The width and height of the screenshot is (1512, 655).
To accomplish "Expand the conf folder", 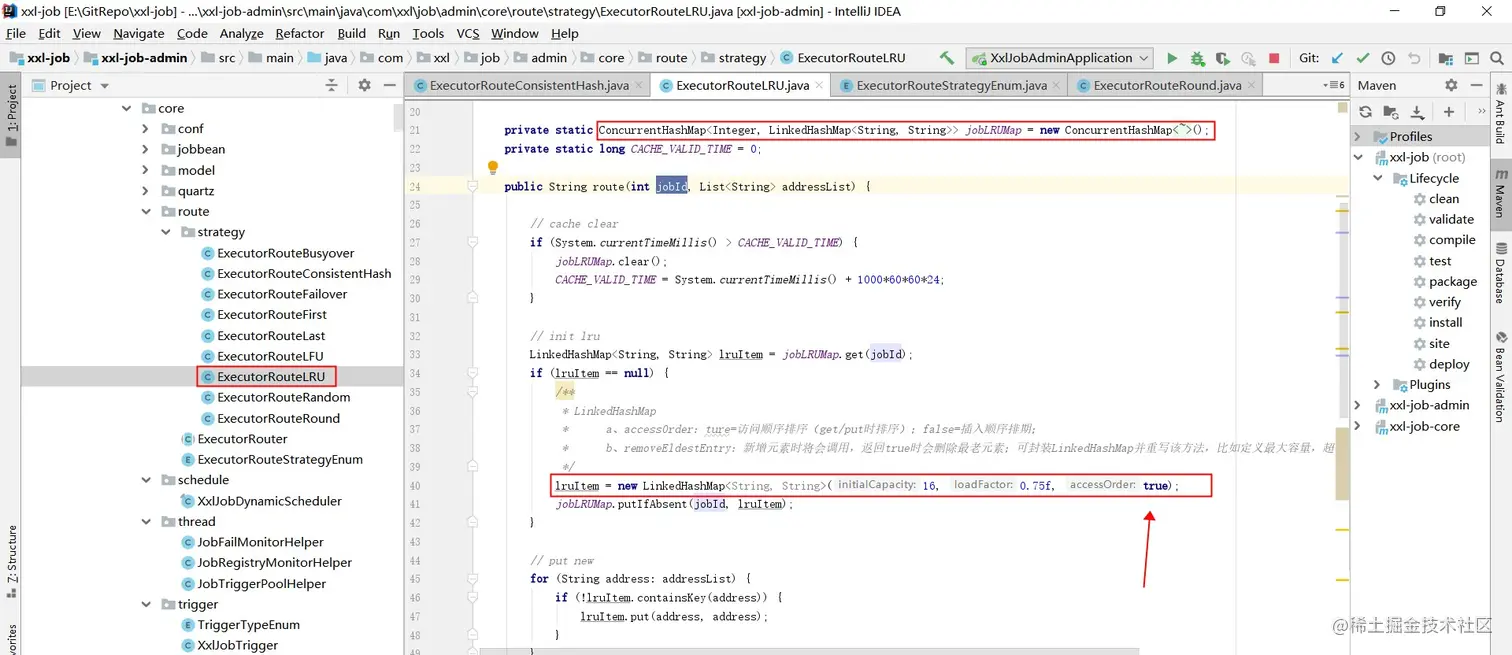I will tap(146, 129).
